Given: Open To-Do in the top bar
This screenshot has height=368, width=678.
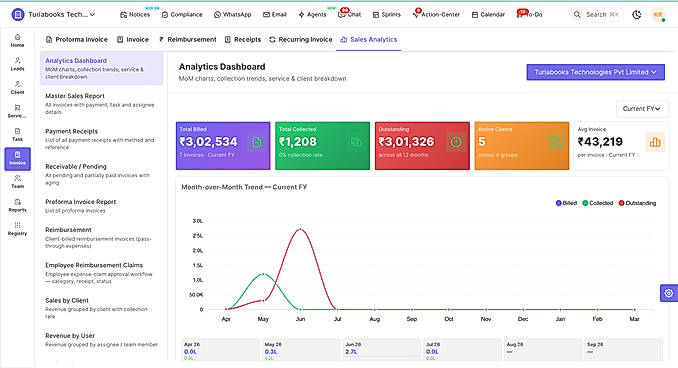Looking at the screenshot, I should [529, 15].
